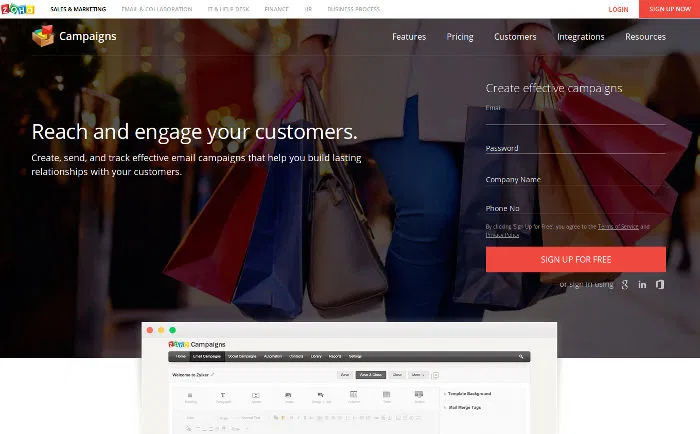Click the 'or sign in using' text

point(587,284)
